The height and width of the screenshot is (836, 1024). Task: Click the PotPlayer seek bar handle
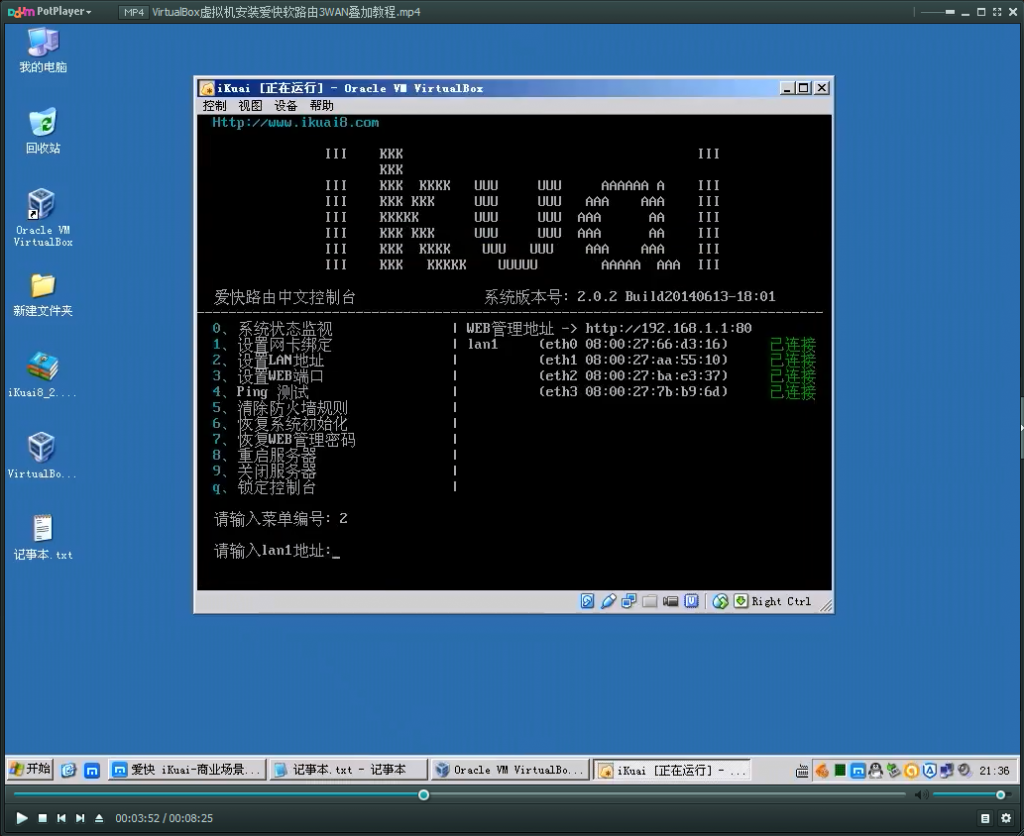pos(423,795)
